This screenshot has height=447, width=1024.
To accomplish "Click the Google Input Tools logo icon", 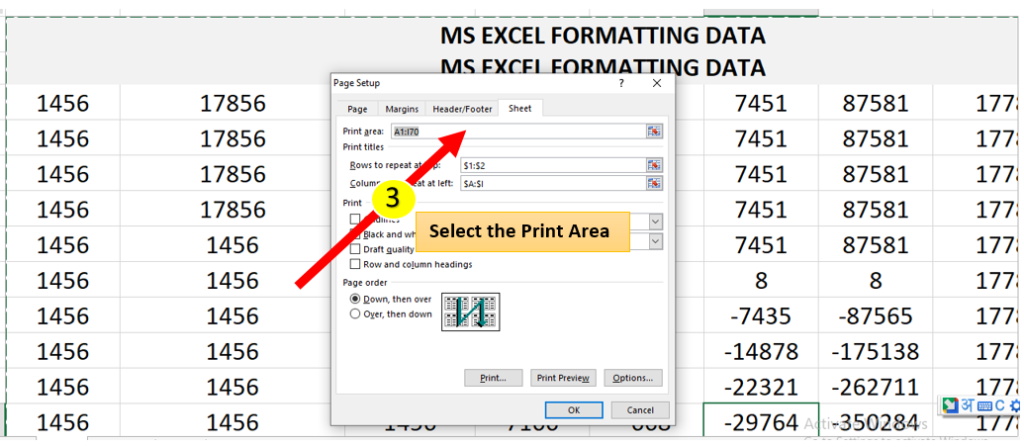I will point(949,405).
